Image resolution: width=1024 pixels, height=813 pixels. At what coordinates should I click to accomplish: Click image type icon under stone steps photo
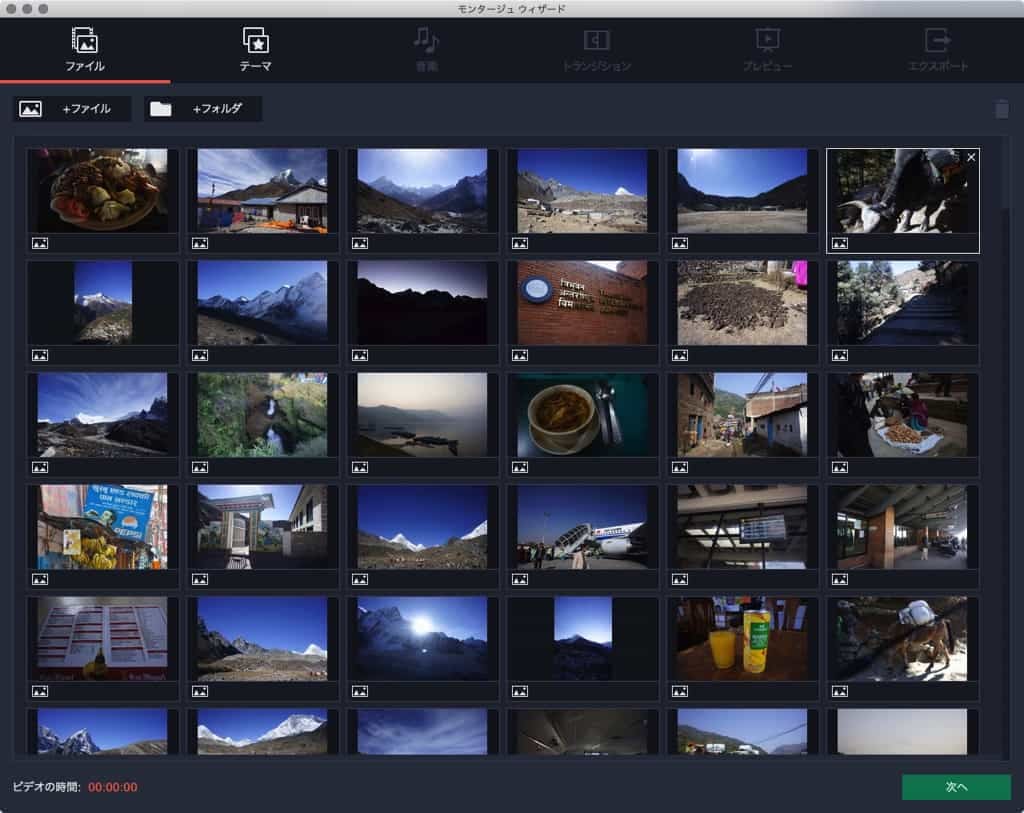(x=840, y=355)
